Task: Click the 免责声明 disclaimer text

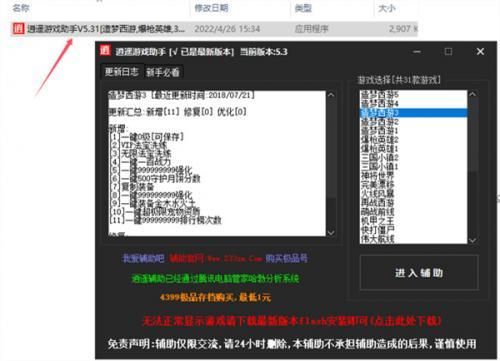Action: click(x=292, y=344)
